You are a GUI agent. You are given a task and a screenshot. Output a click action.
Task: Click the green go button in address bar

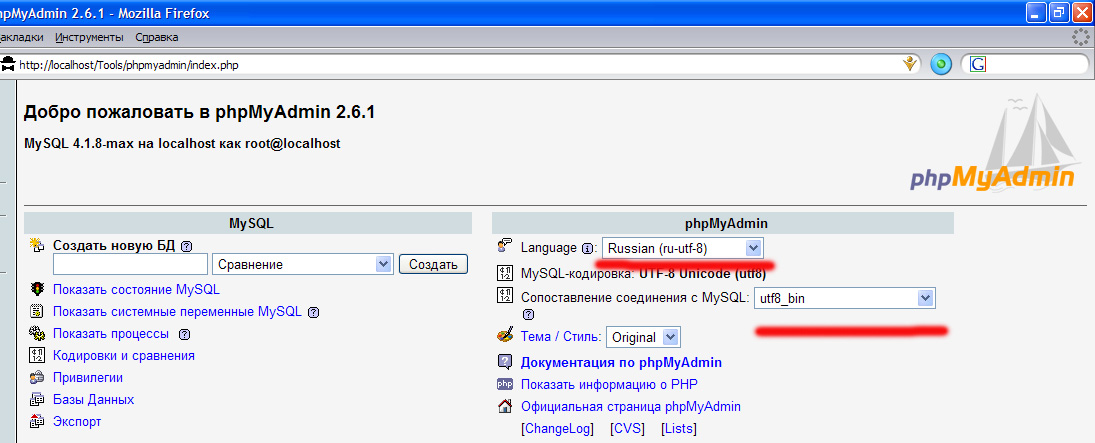coord(941,65)
